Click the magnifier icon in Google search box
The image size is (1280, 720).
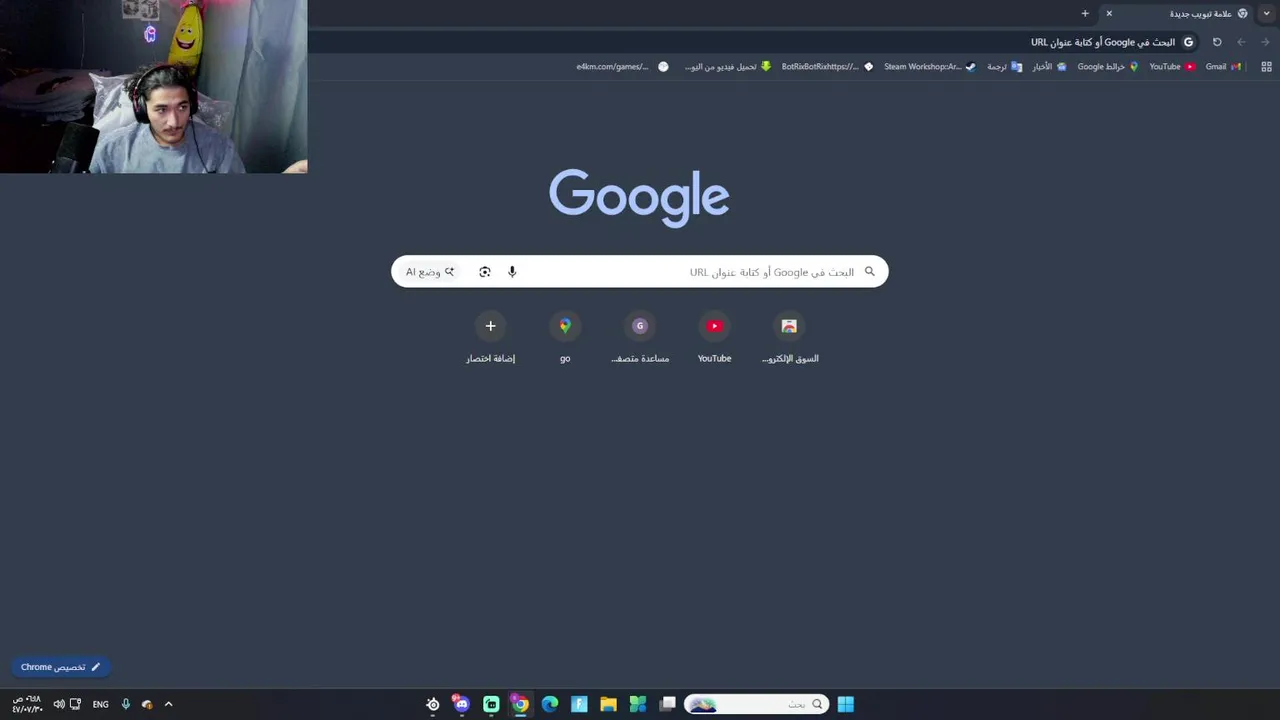point(869,272)
